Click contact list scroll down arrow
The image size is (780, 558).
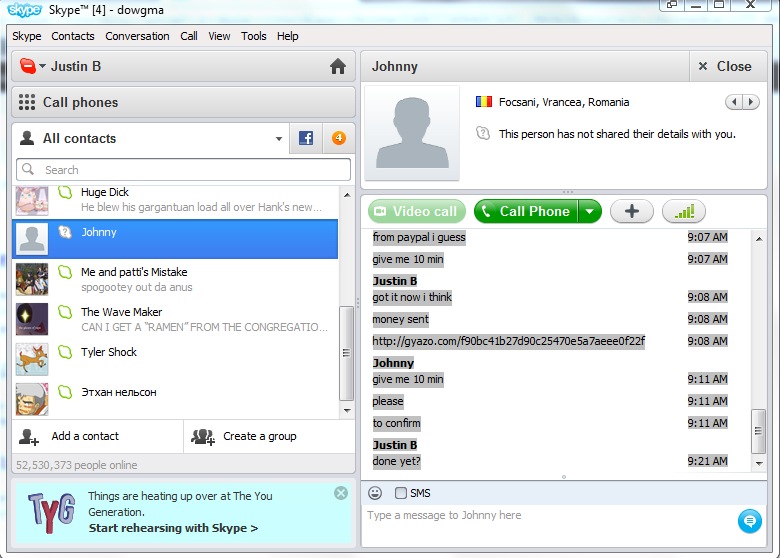[347, 411]
